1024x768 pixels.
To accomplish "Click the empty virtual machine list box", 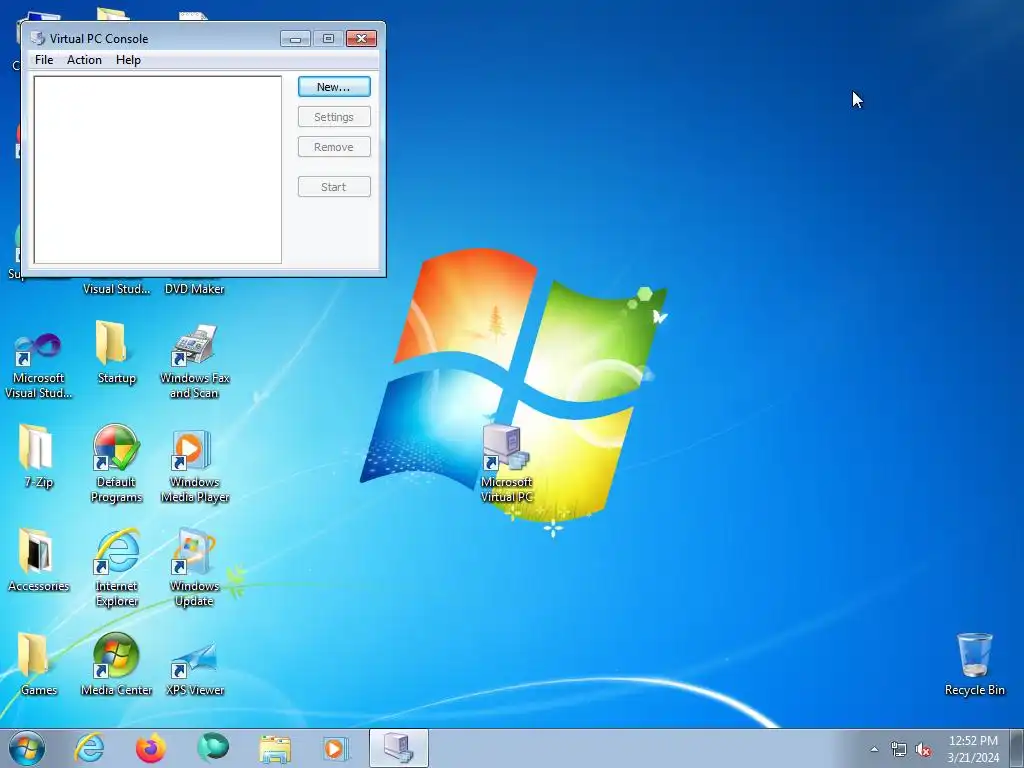I will (x=157, y=170).
